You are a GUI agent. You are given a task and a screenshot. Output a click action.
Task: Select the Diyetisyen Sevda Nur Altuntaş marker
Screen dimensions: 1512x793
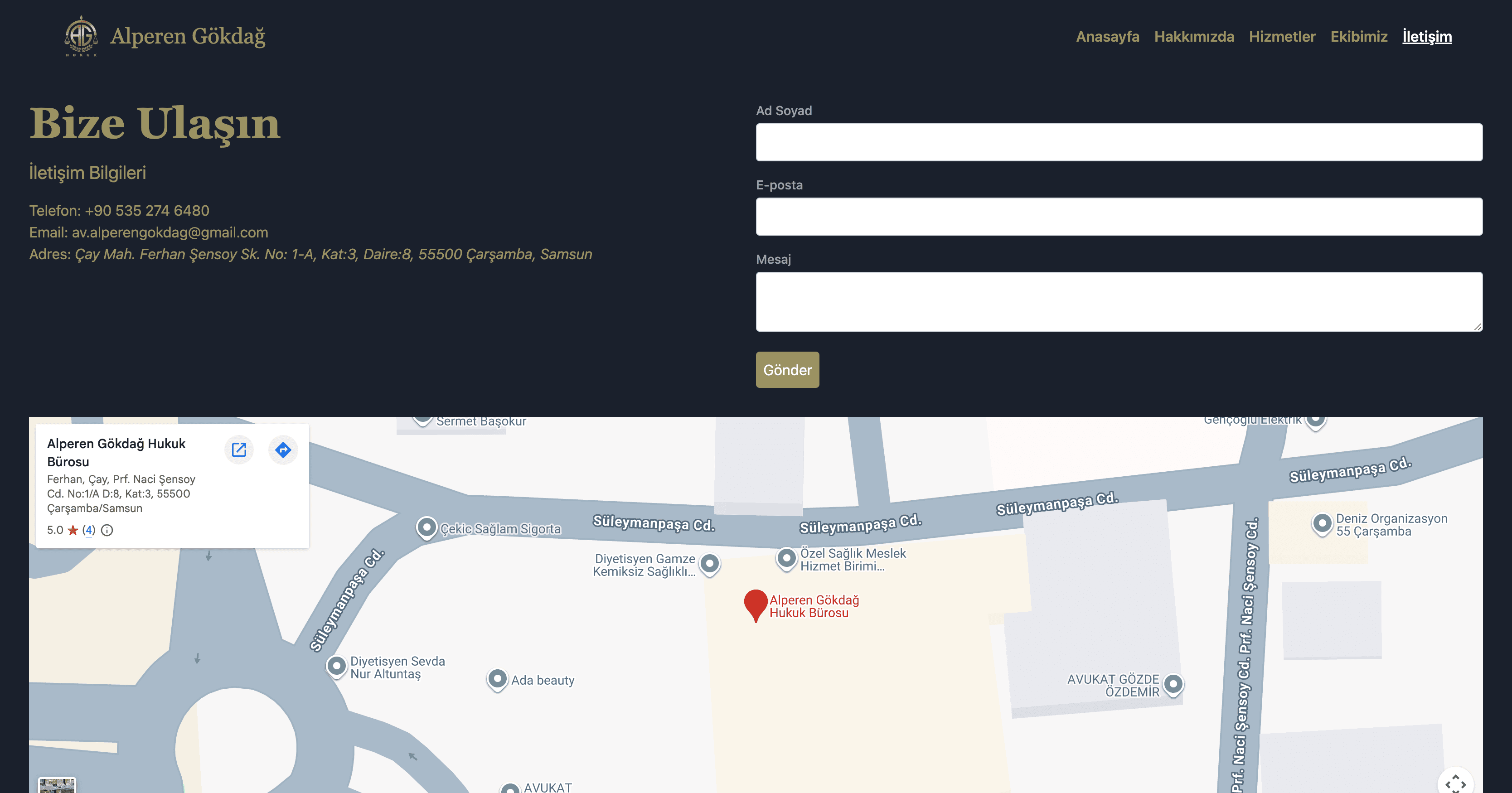pos(336,667)
